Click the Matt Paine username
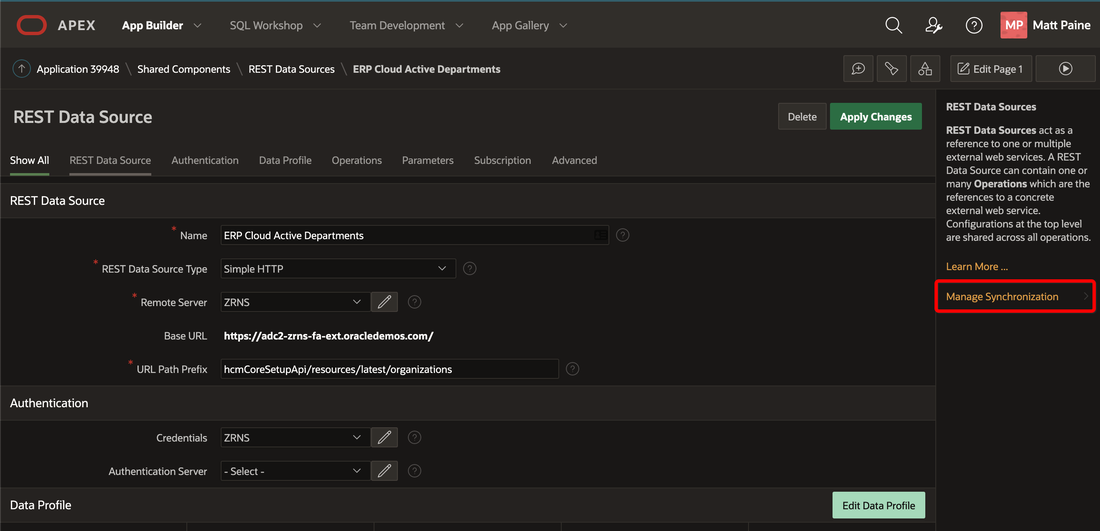Viewport: 1100px width, 531px height. click(1061, 25)
